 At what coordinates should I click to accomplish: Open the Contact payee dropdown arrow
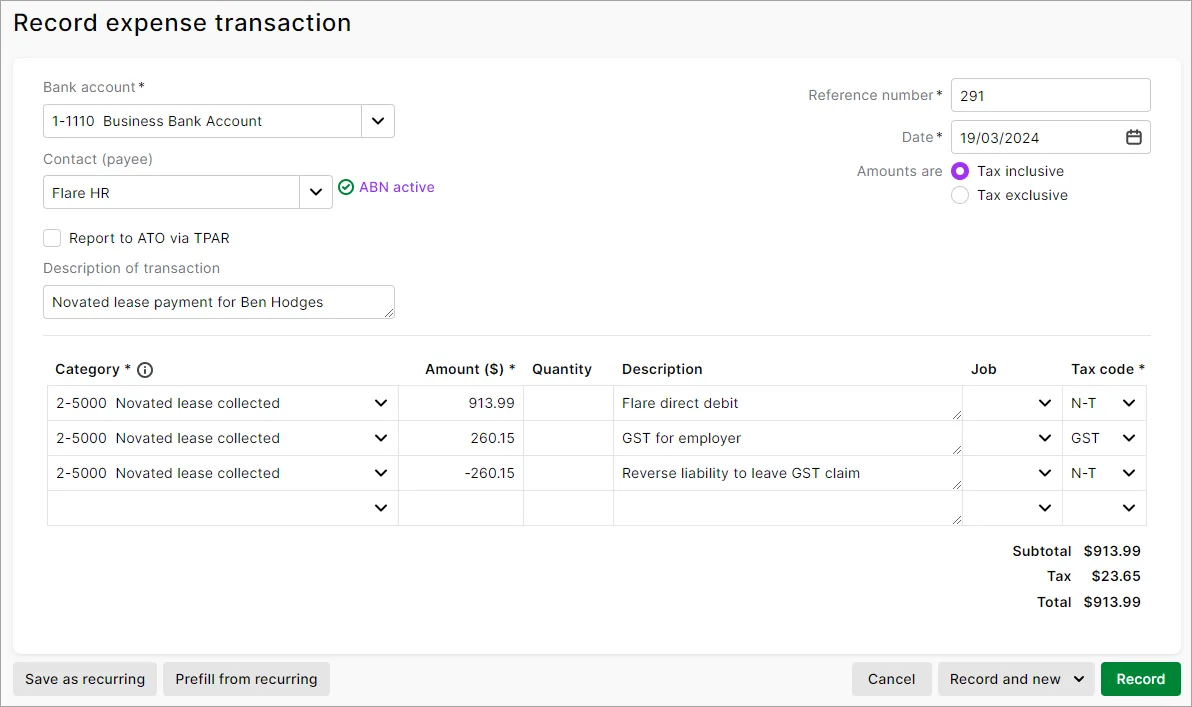315,192
